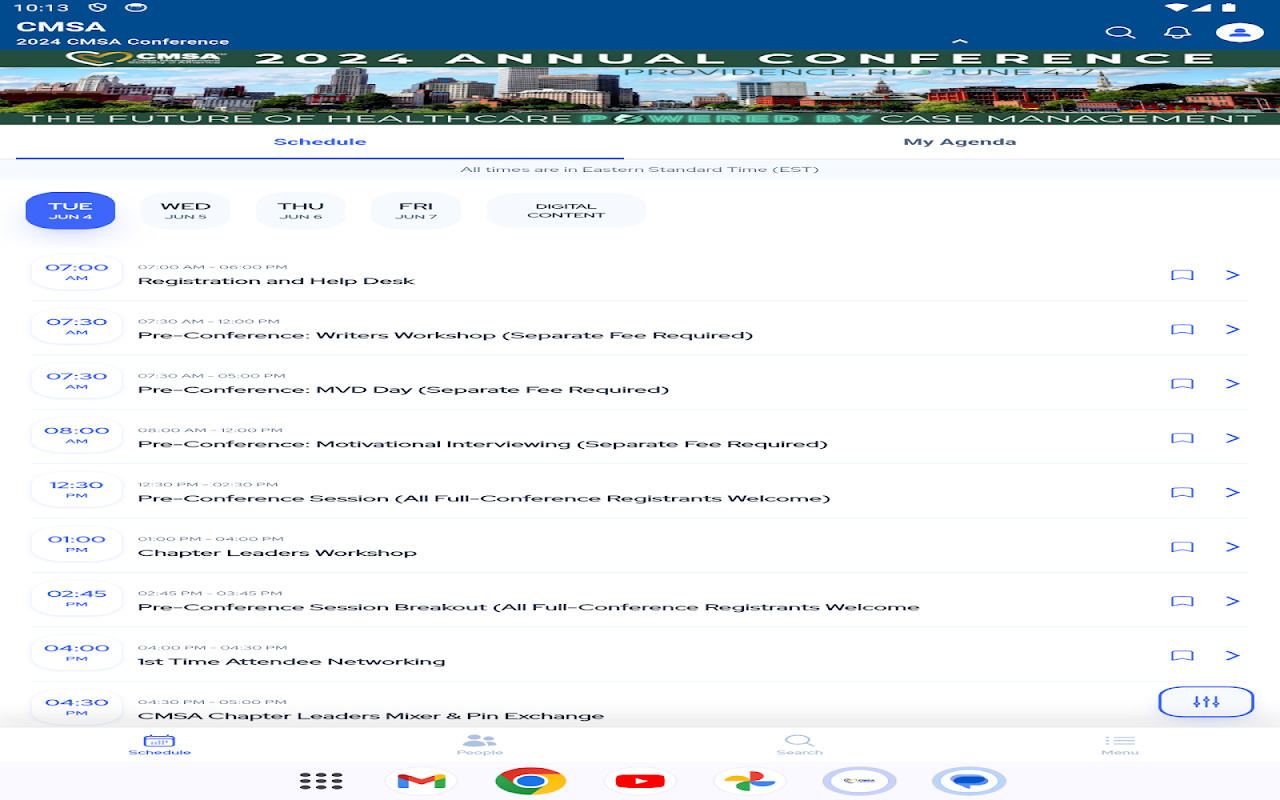Click the 2024 CMSA Conference title
This screenshot has width=1280, height=800.
[x=123, y=42]
